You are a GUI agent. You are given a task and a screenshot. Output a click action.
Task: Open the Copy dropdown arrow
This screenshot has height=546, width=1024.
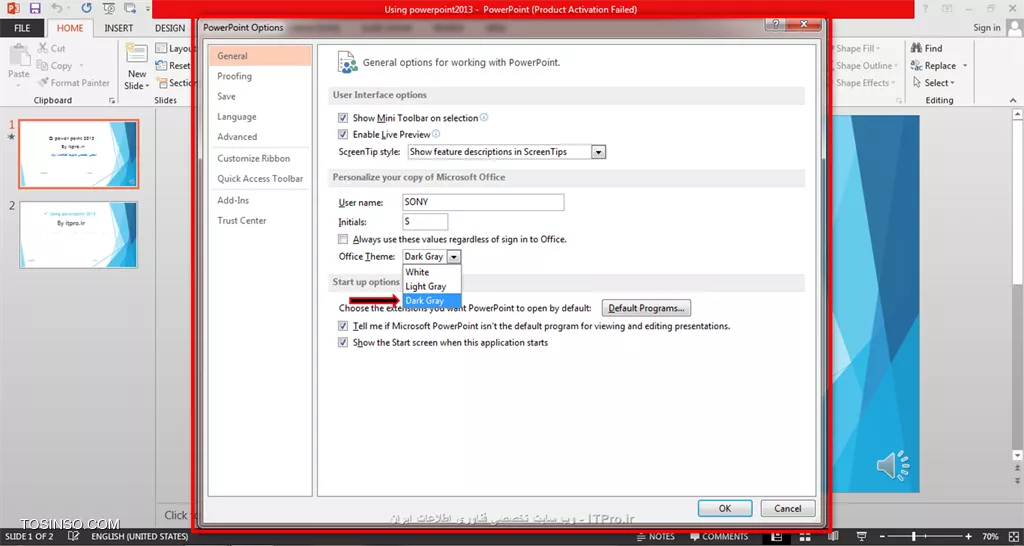tap(82, 66)
